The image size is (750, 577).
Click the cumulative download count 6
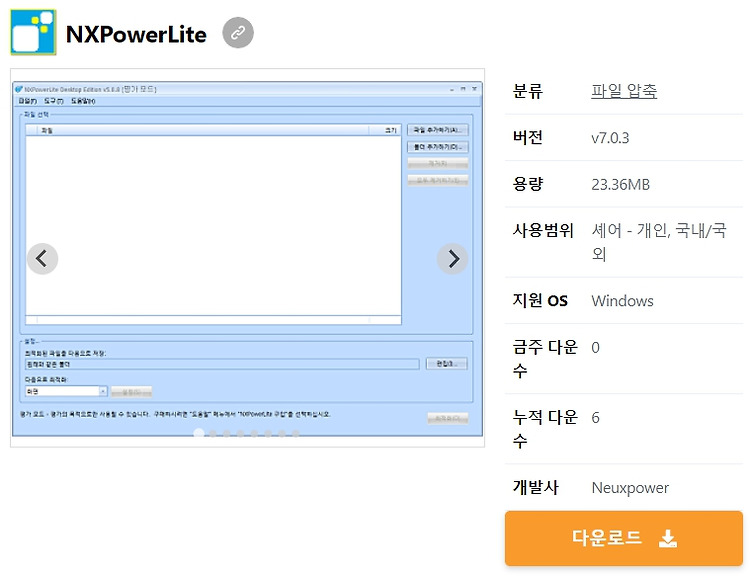click(595, 418)
